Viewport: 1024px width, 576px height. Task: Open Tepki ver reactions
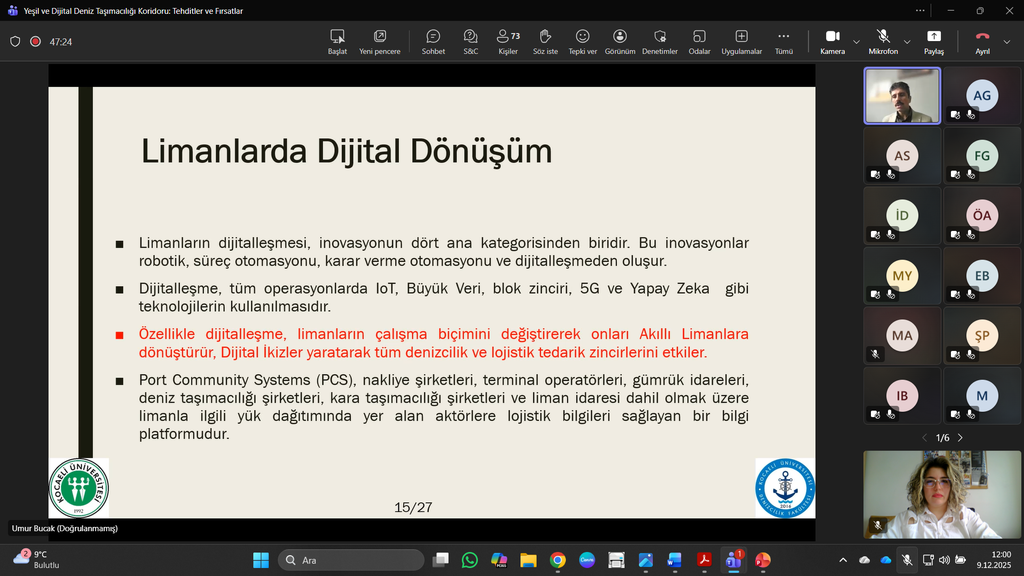[x=582, y=41]
